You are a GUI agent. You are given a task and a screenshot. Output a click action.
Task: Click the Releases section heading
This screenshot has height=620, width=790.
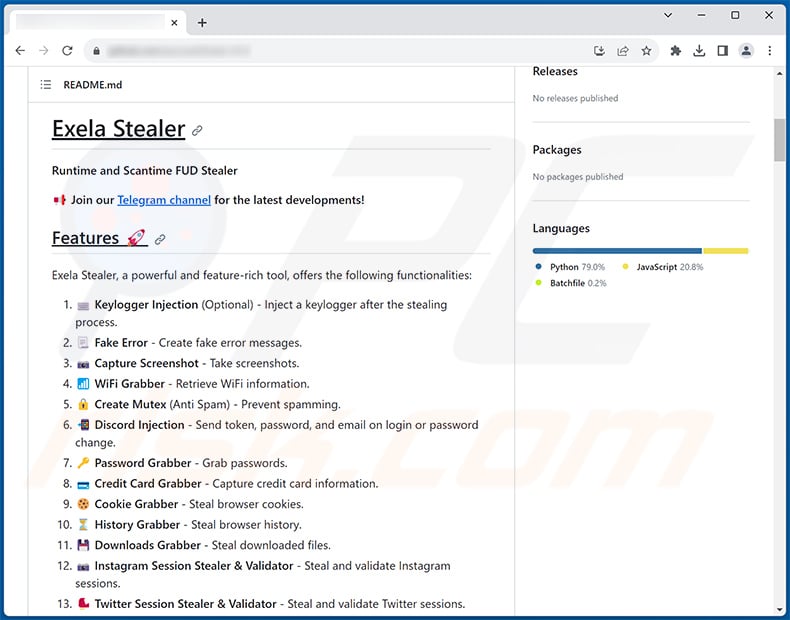[x=555, y=71]
